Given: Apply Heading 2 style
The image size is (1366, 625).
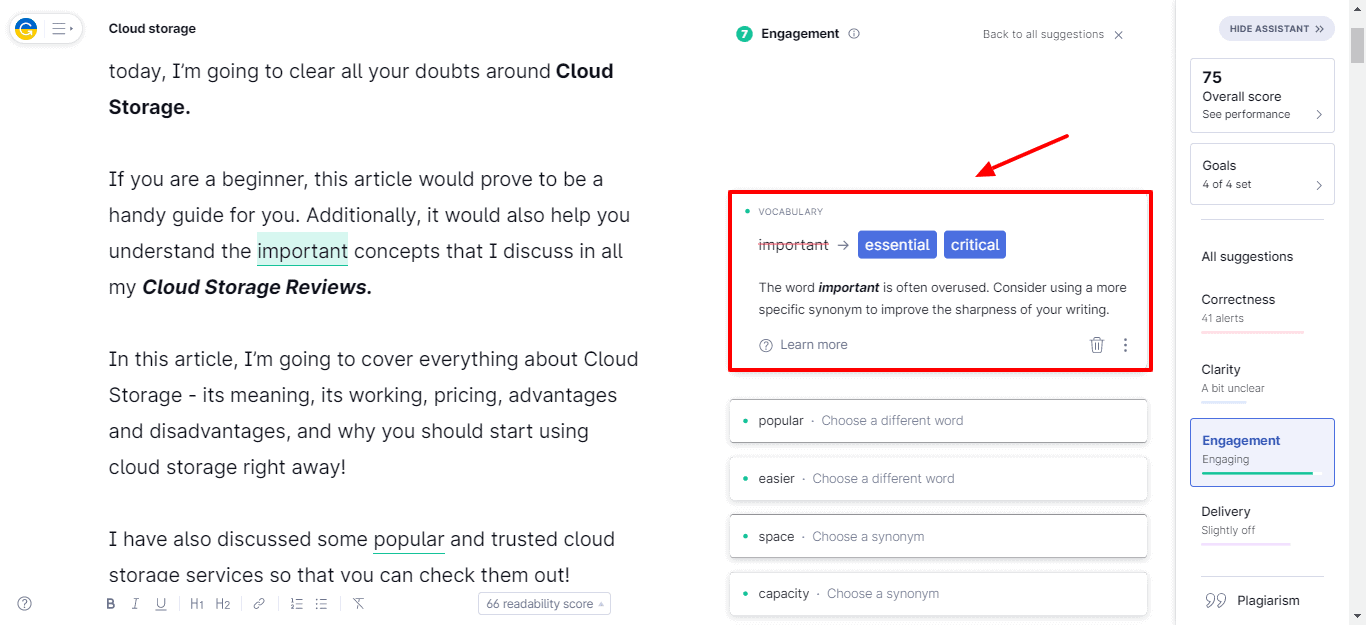Looking at the screenshot, I should pos(223,604).
